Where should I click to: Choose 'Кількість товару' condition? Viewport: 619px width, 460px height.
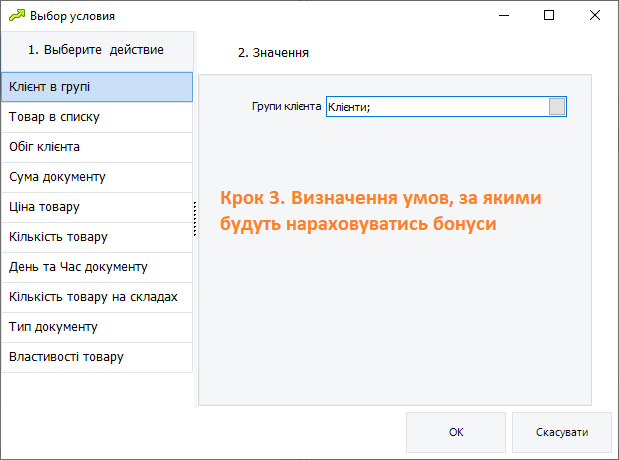click(x=97, y=237)
